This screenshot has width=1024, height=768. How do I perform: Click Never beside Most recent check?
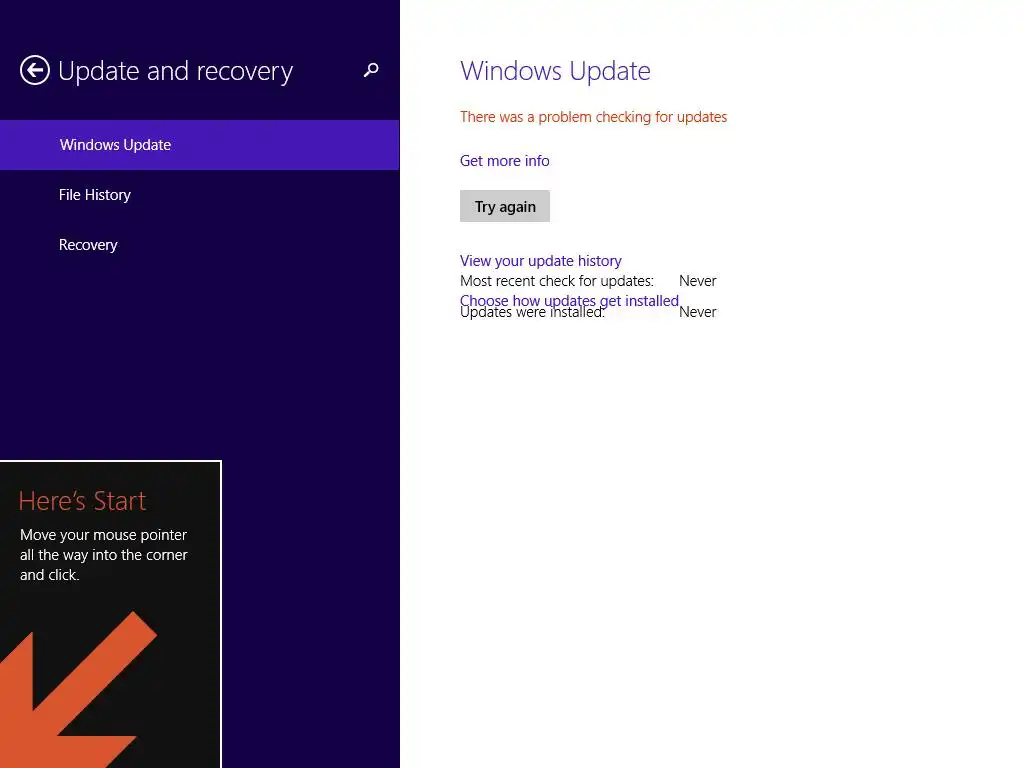tap(697, 281)
